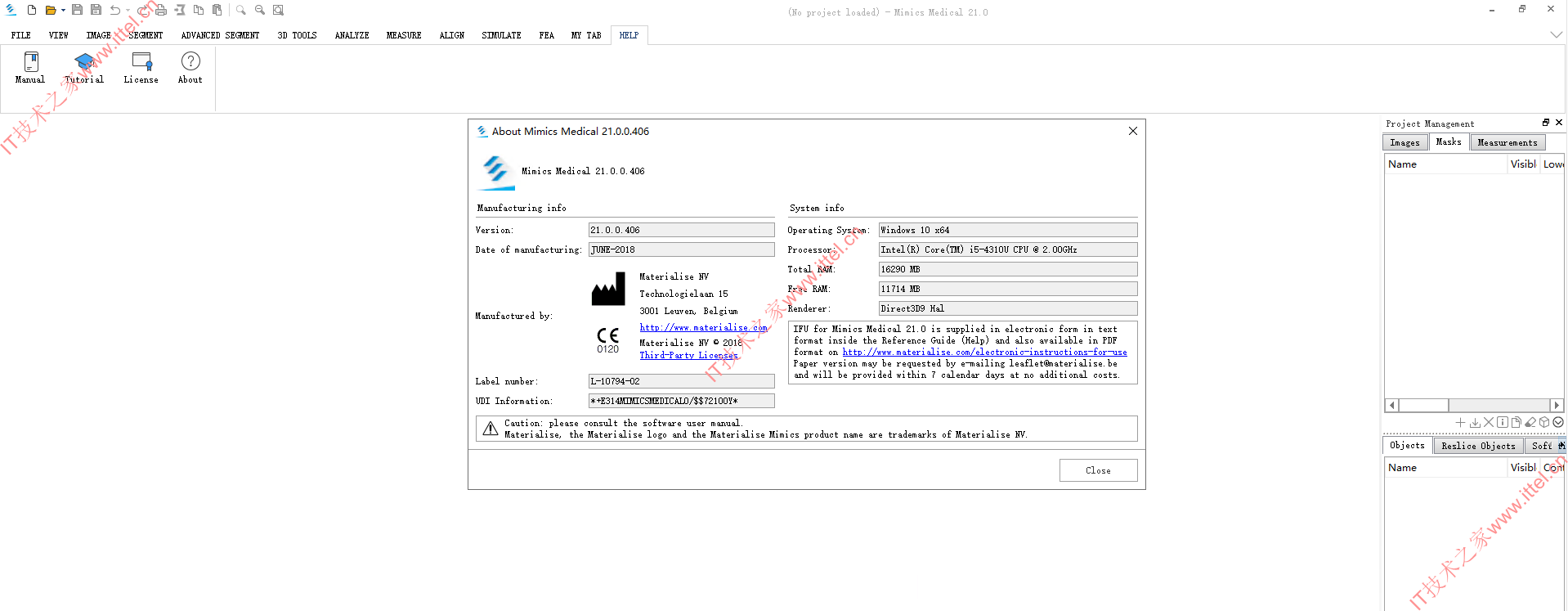Click the Import icon in quick toolbar
The width and height of the screenshot is (1568, 611).
point(179,10)
